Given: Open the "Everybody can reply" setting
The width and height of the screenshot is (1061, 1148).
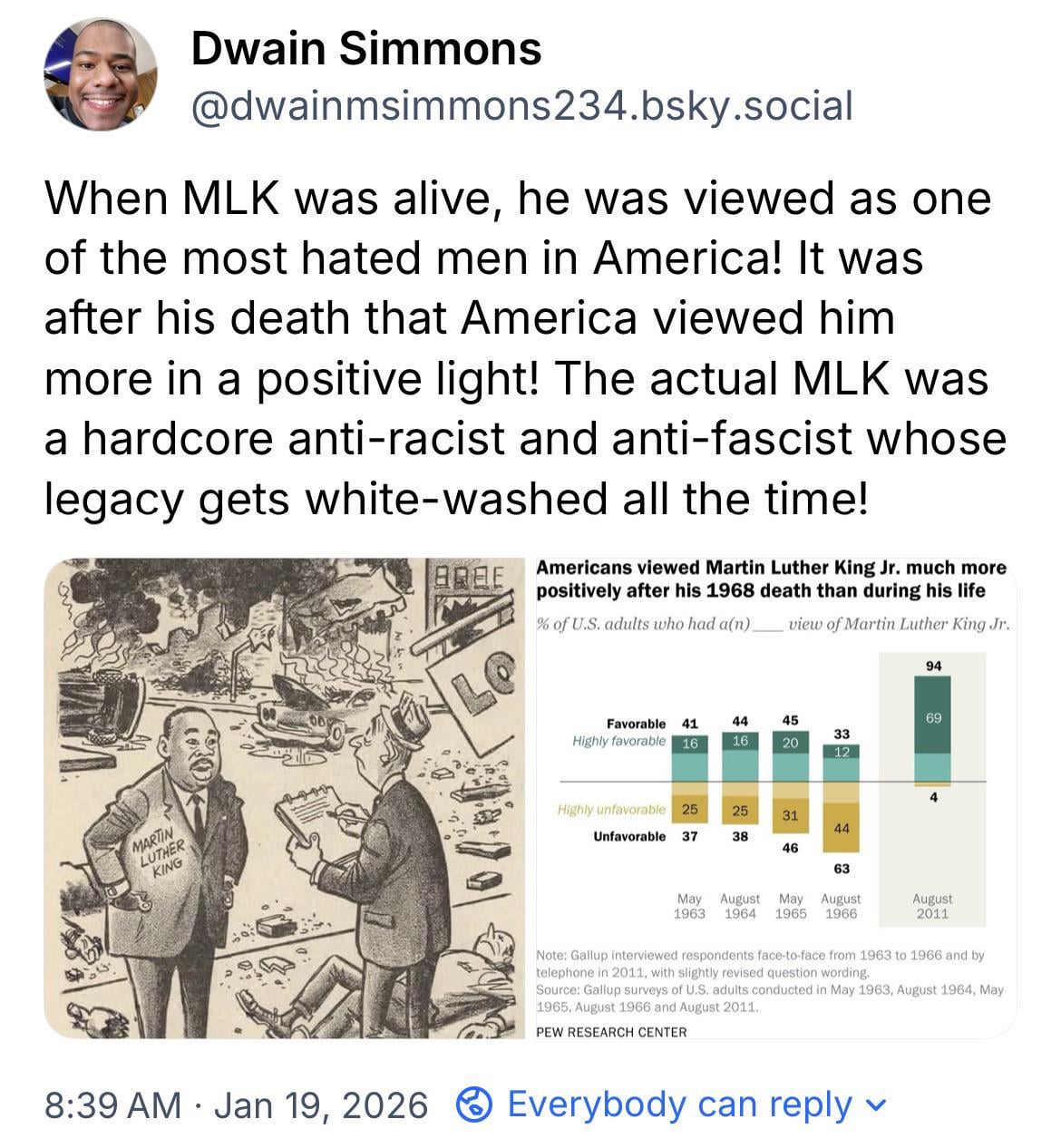Looking at the screenshot, I should 679,1104.
